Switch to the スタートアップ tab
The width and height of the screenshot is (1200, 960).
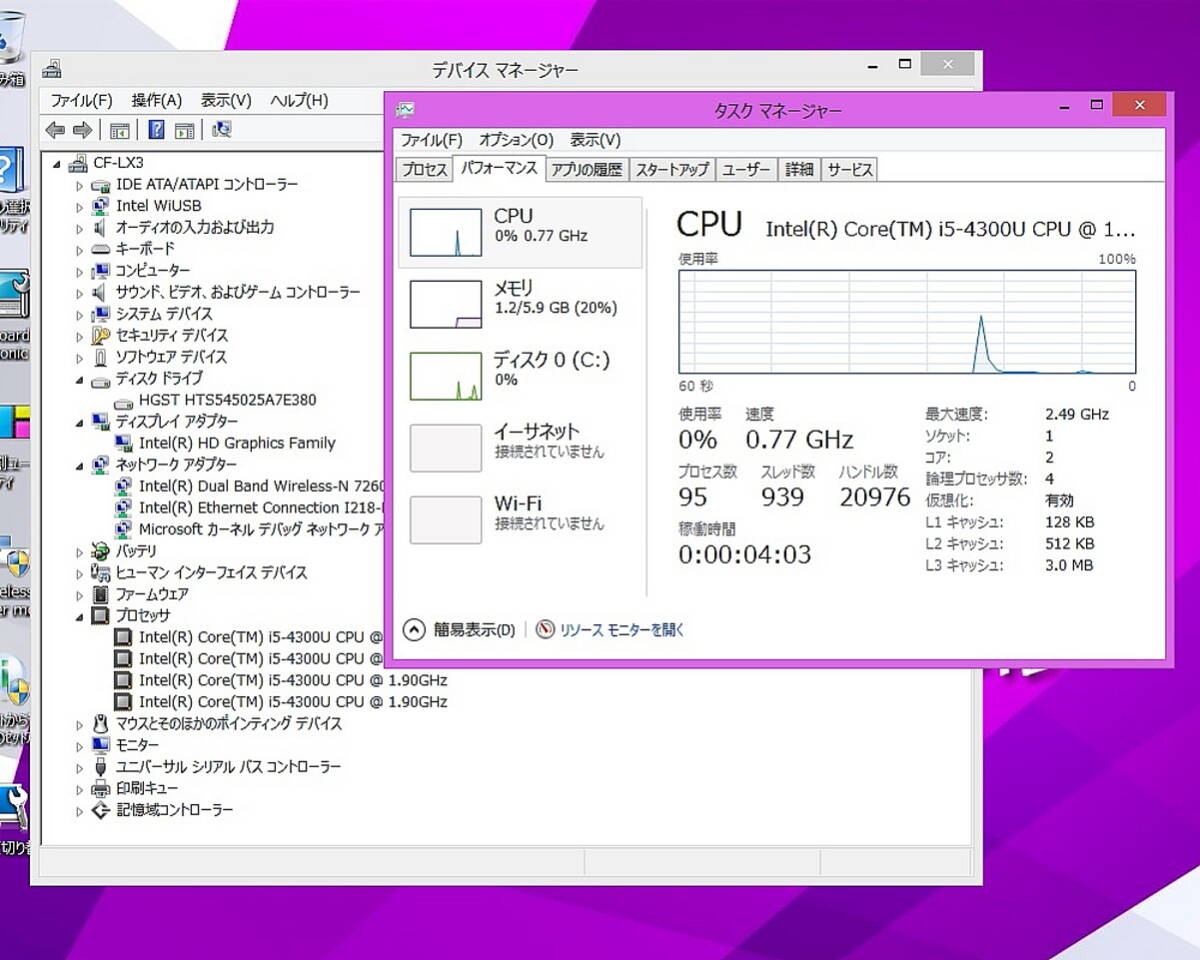tap(672, 170)
